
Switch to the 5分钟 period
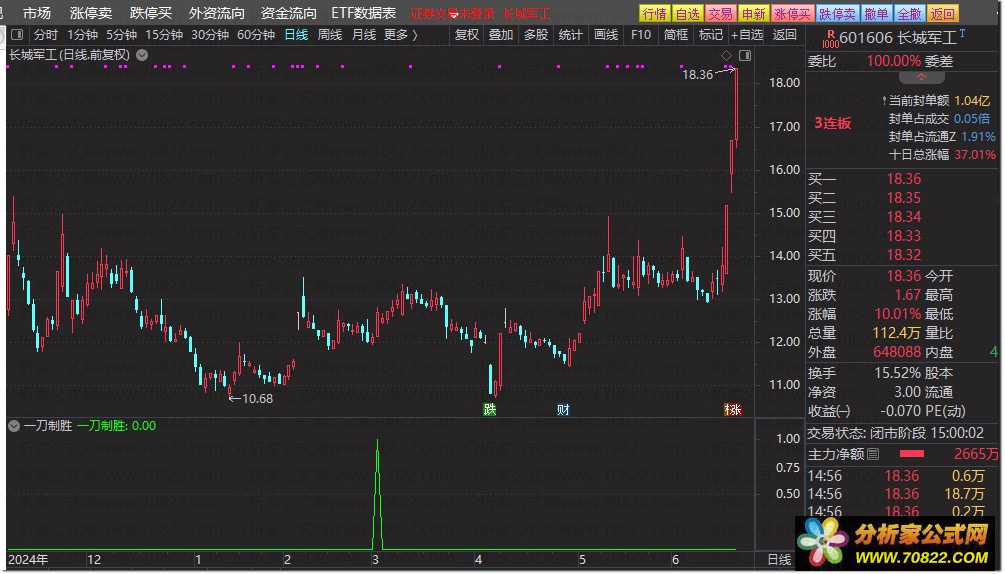(122, 35)
